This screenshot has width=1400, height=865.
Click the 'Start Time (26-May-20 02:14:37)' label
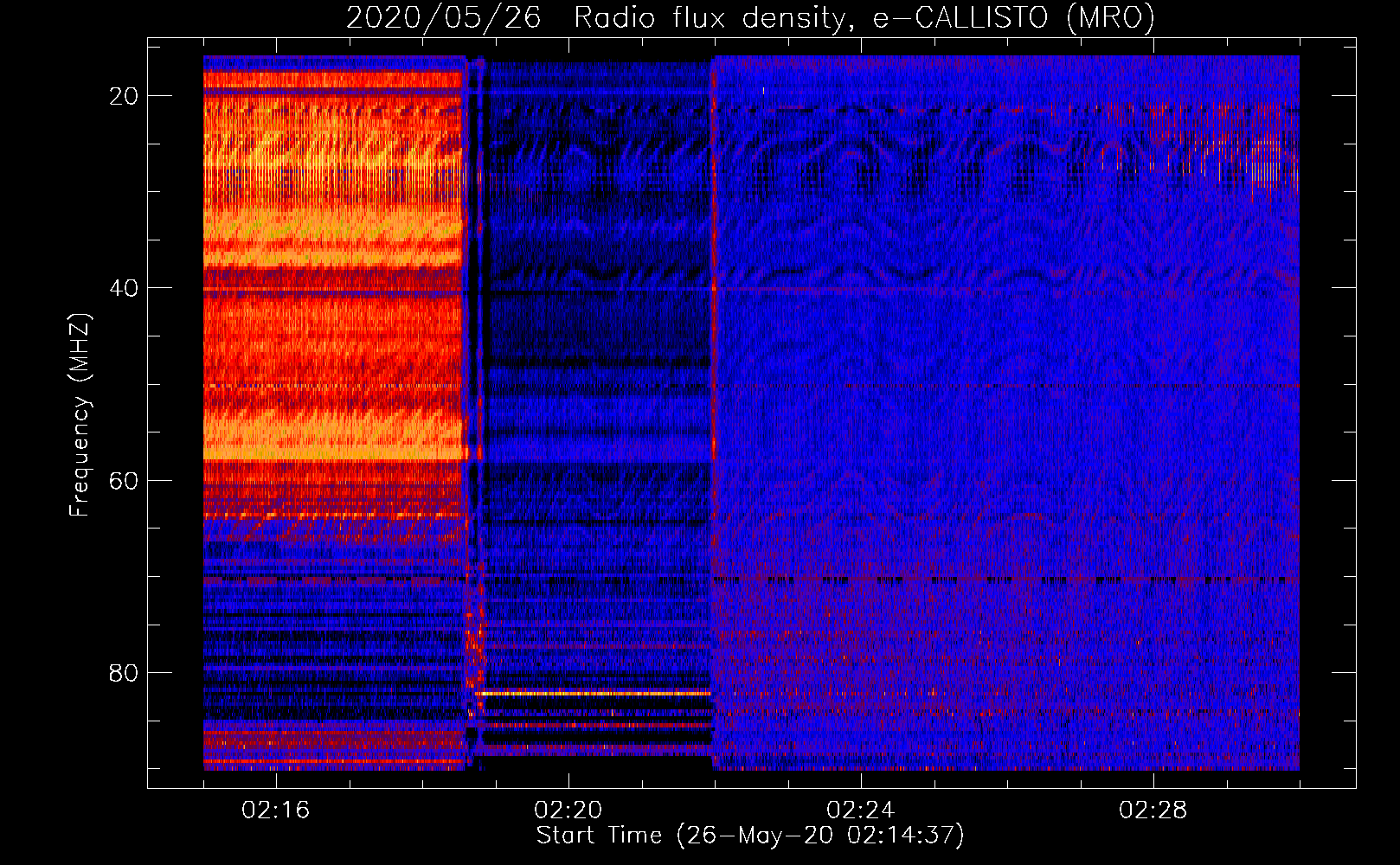click(750, 836)
